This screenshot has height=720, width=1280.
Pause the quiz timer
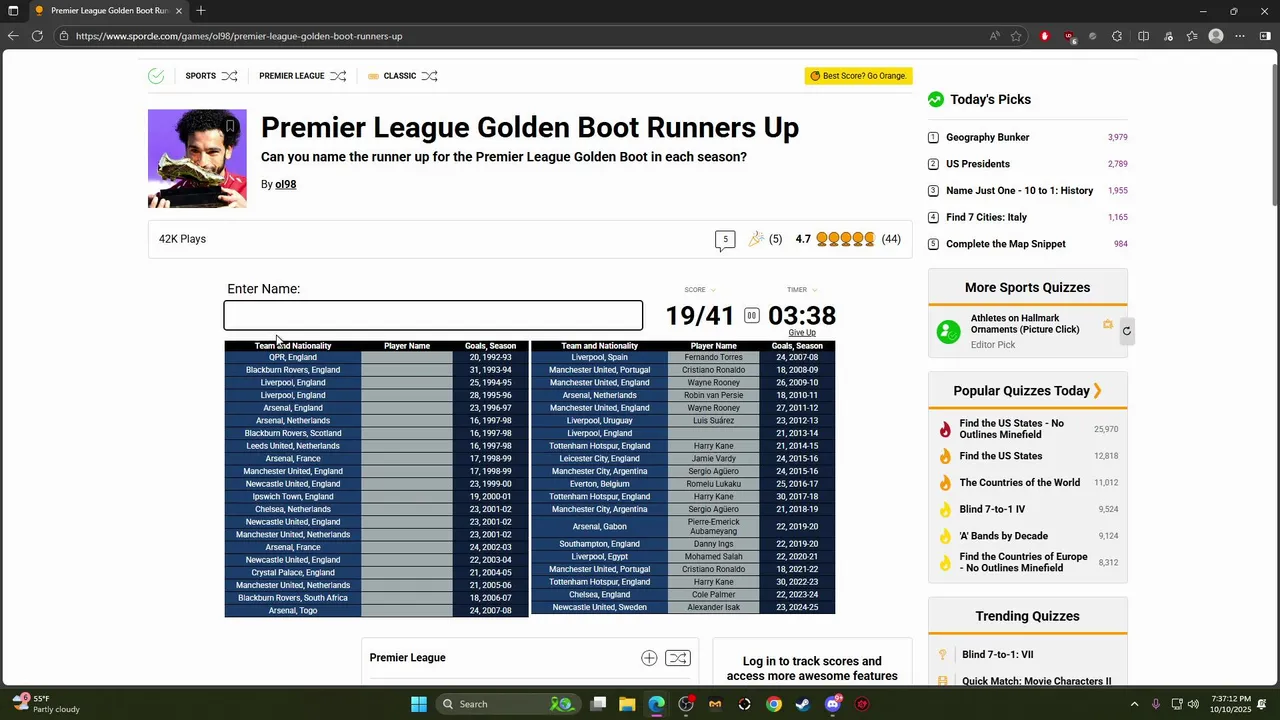pos(752,316)
